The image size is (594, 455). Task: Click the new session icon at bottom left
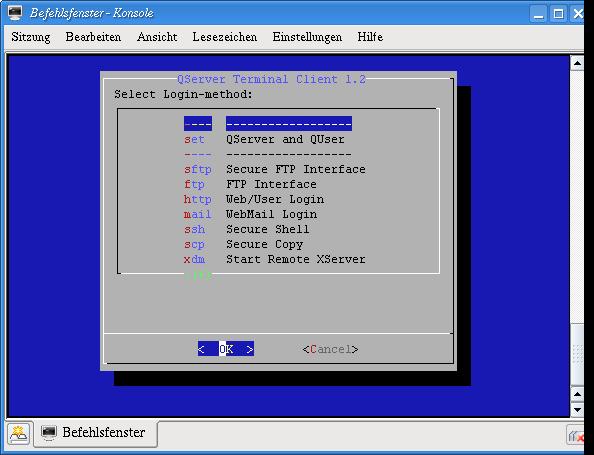point(18,434)
